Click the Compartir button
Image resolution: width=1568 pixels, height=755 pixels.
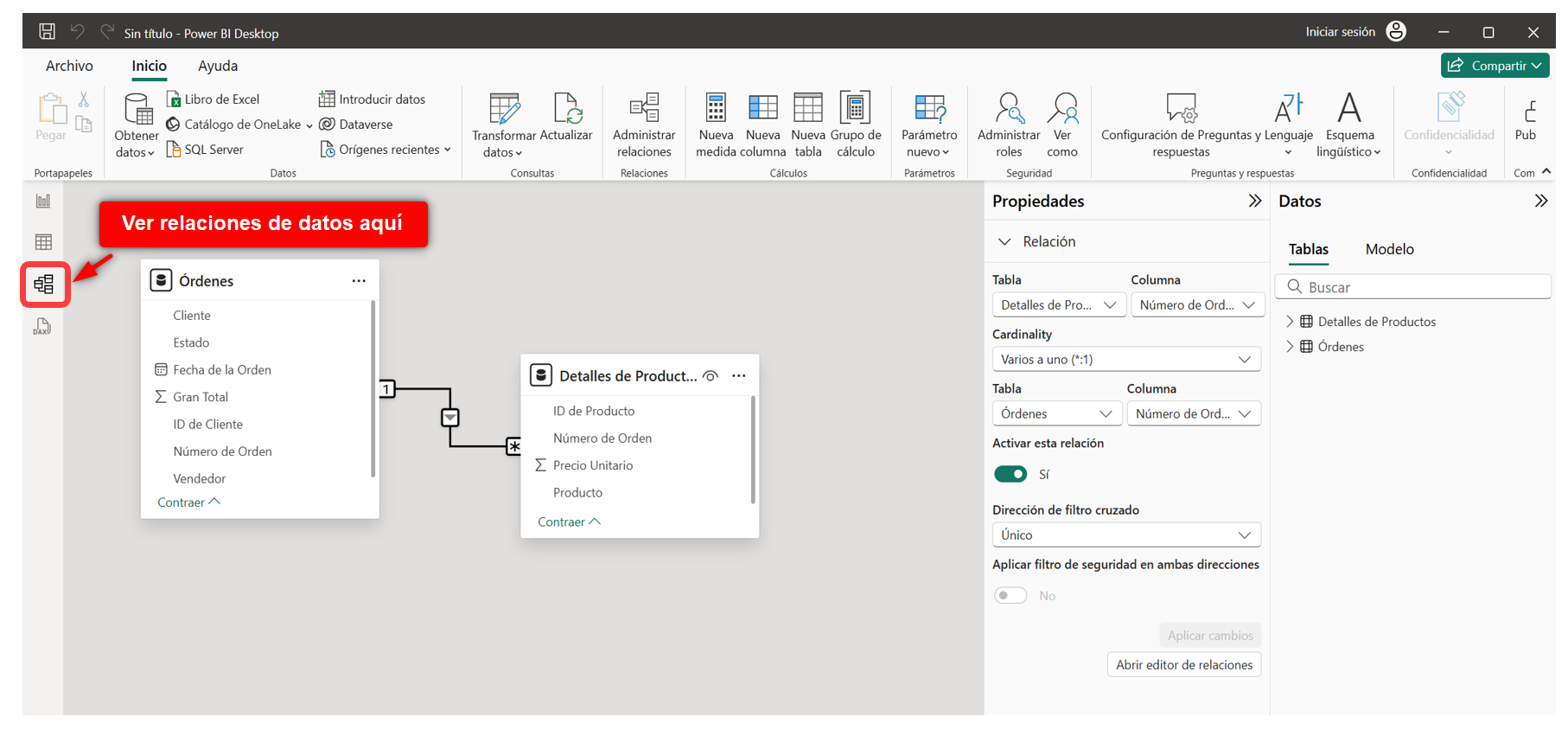(x=1495, y=66)
